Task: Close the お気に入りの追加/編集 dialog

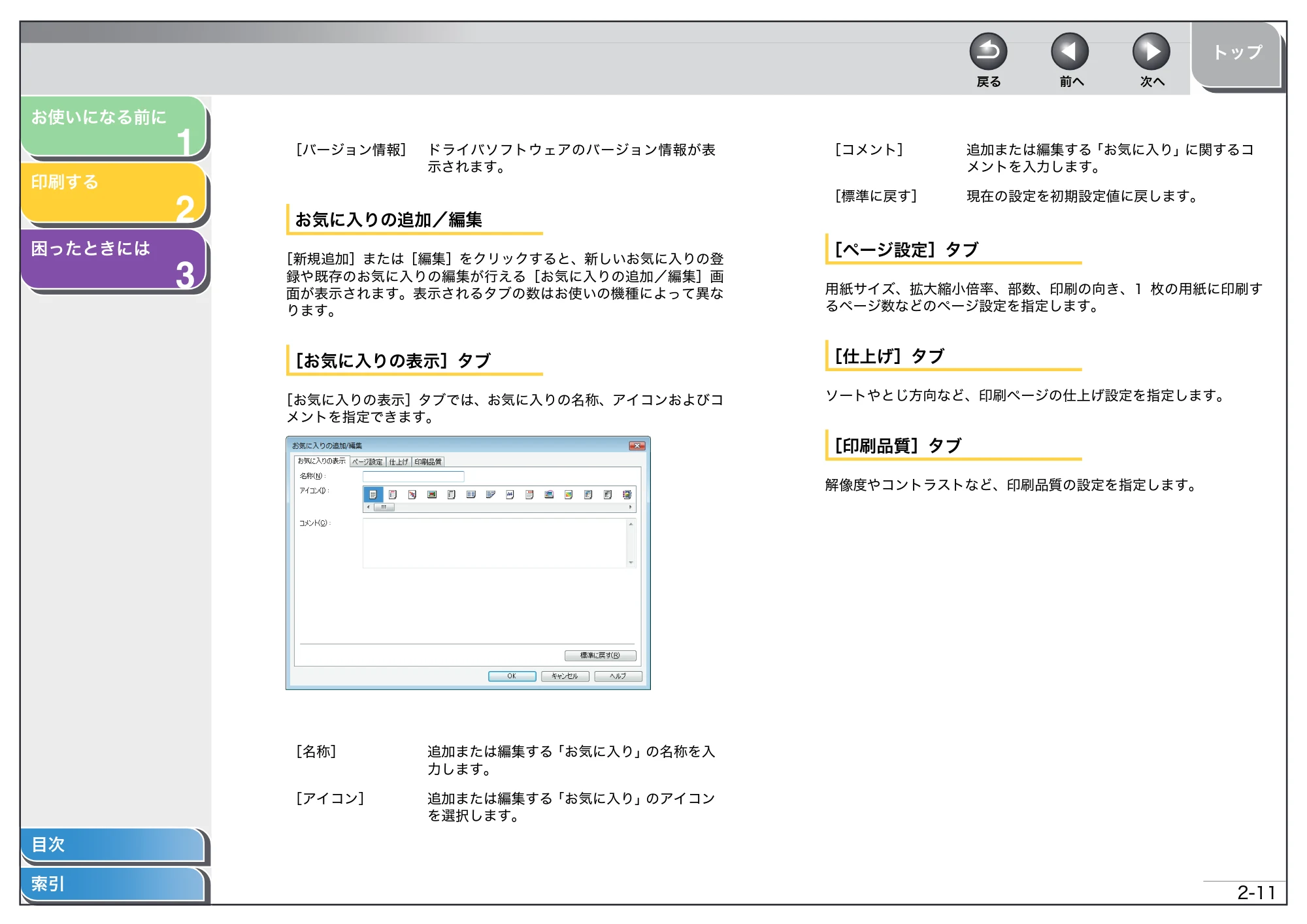Action: click(637, 446)
